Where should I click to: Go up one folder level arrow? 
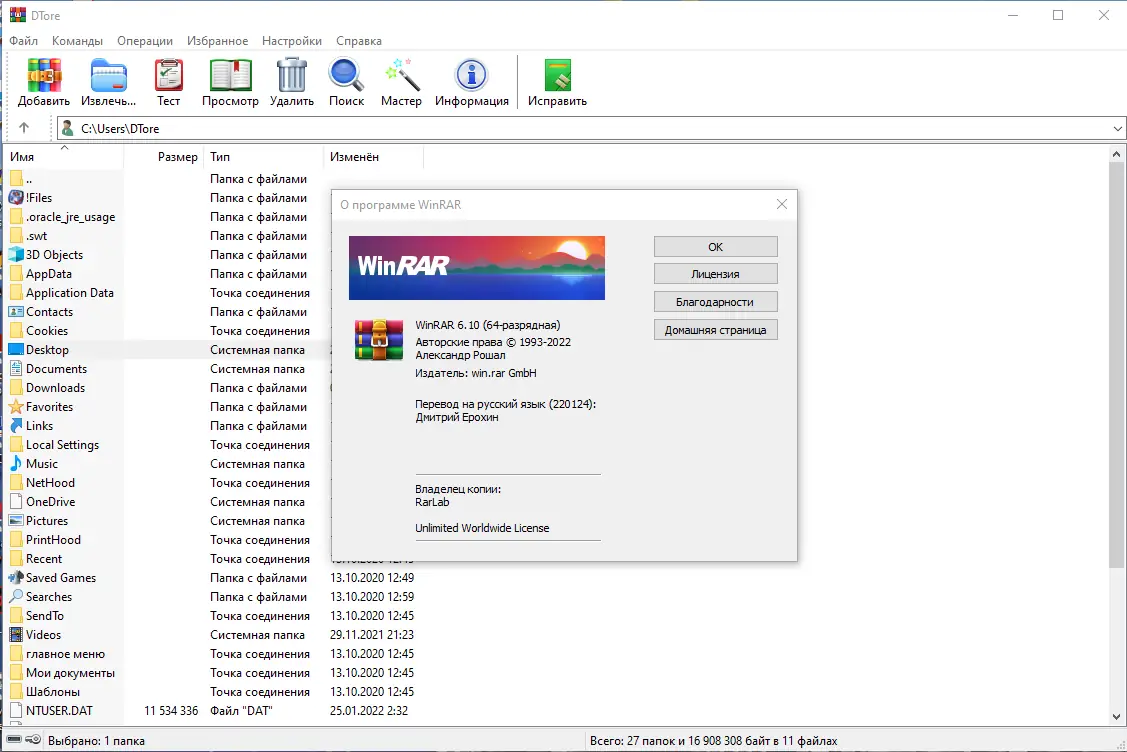point(24,128)
